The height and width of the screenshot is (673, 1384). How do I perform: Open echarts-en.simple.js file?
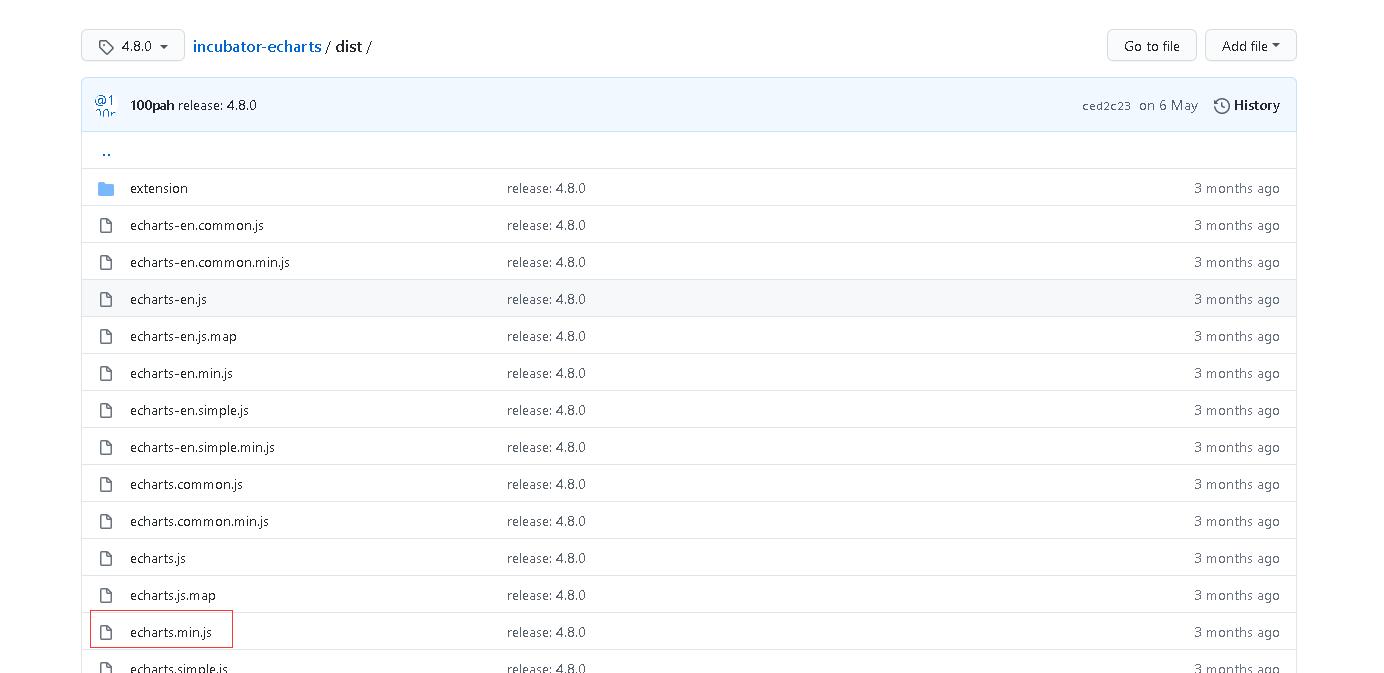coord(189,410)
